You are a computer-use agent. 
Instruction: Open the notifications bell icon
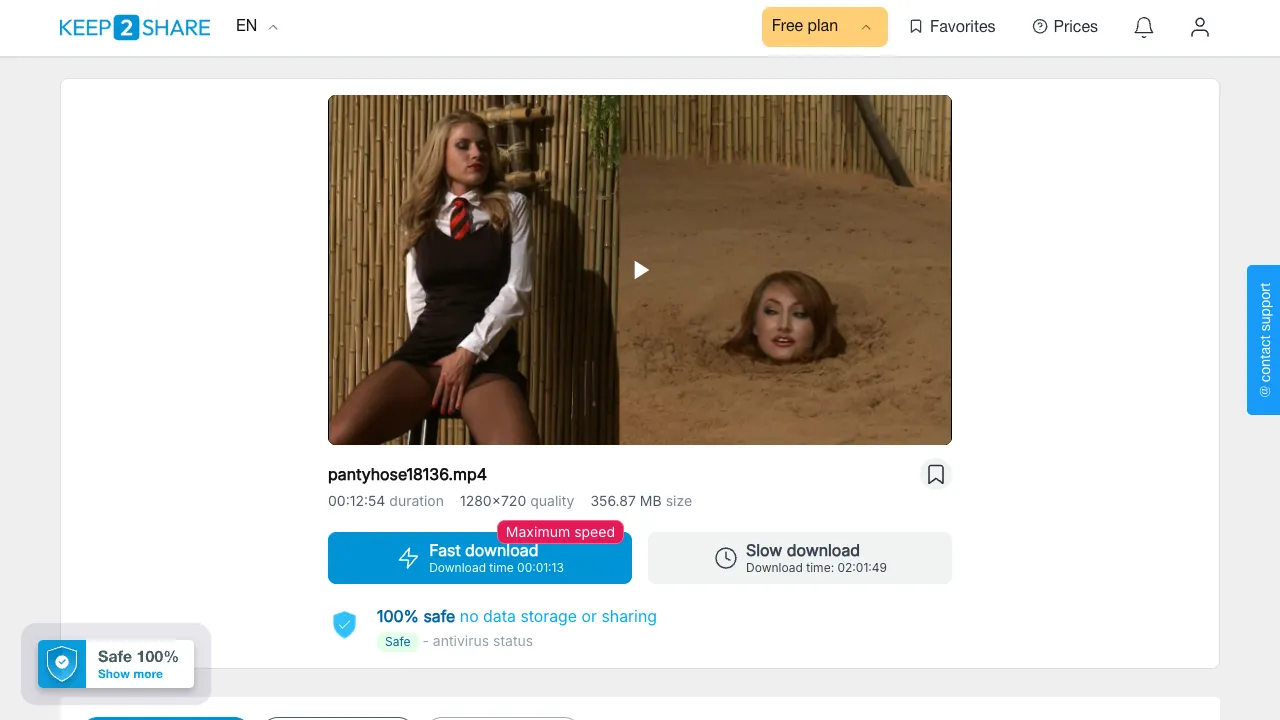point(1144,27)
